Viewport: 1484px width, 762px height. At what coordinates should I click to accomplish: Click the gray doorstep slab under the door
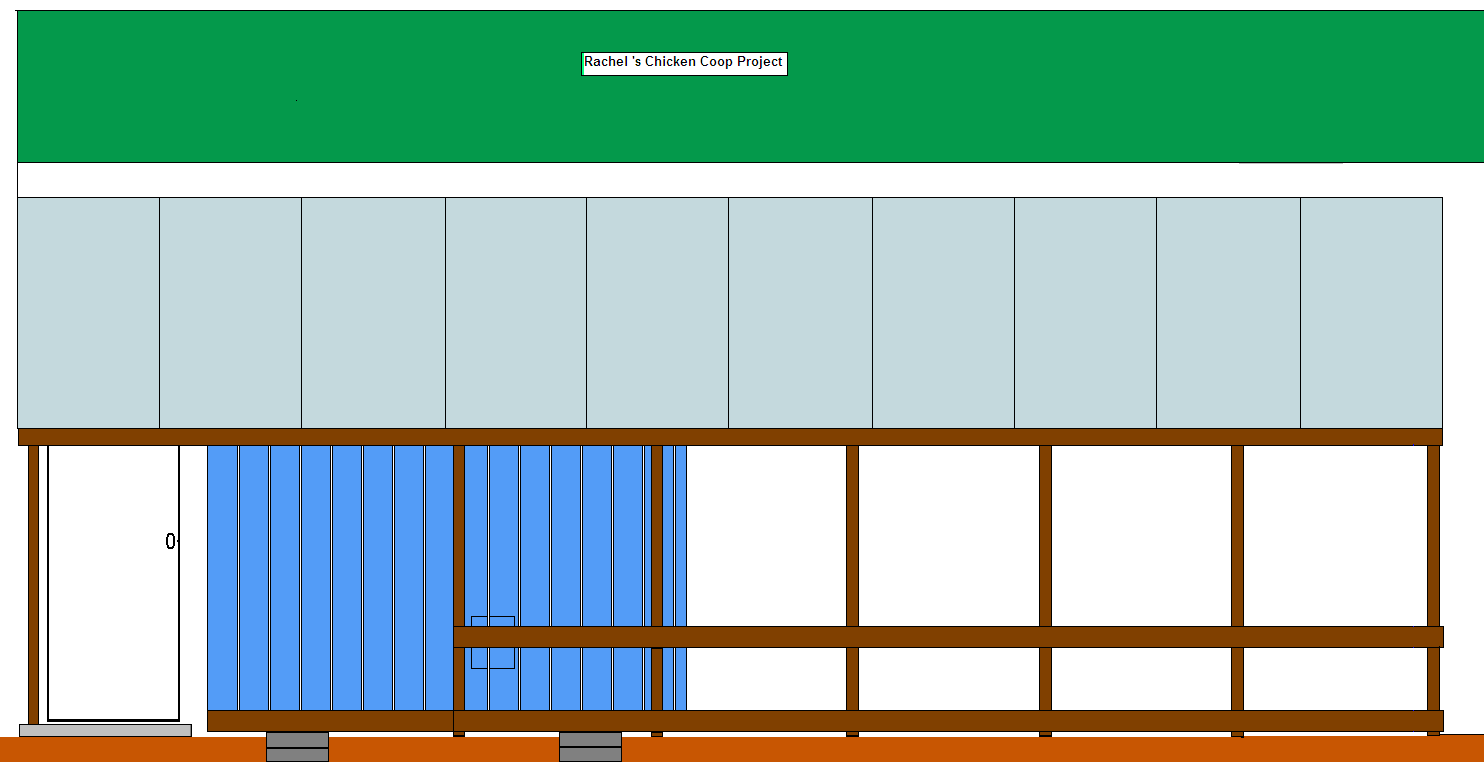pos(105,730)
